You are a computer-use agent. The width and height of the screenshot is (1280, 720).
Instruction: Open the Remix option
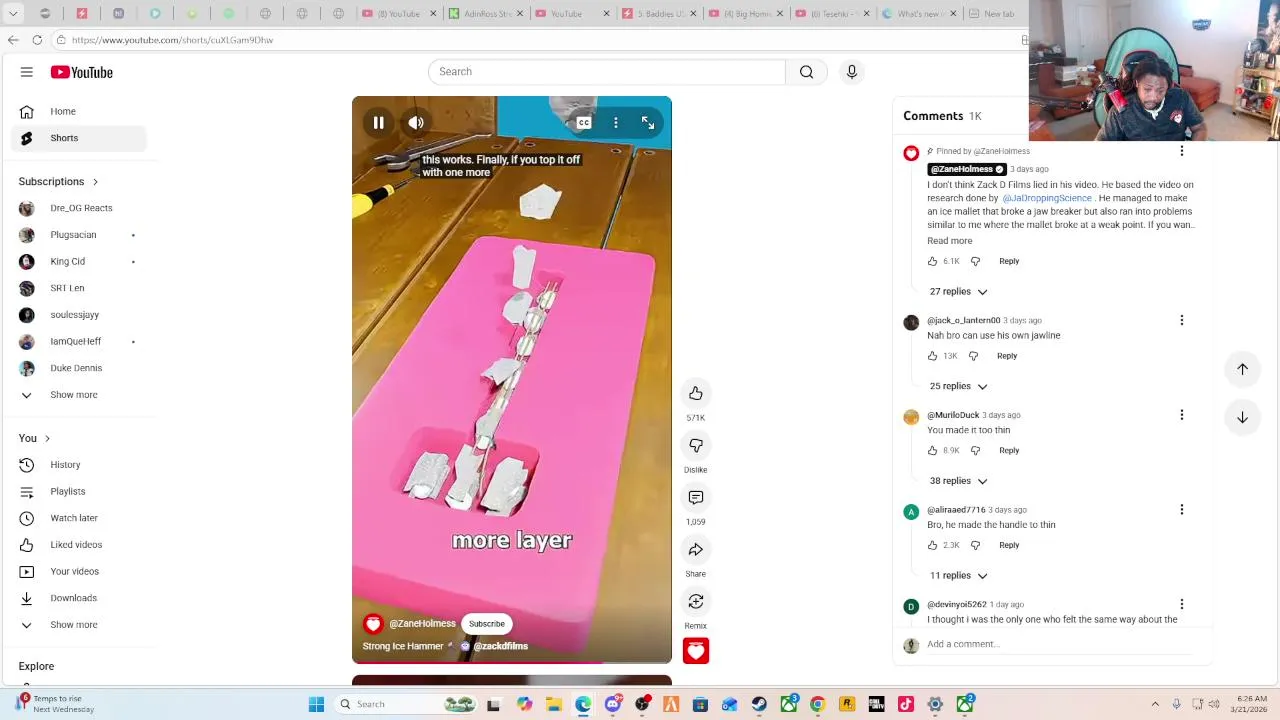pos(696,602)
